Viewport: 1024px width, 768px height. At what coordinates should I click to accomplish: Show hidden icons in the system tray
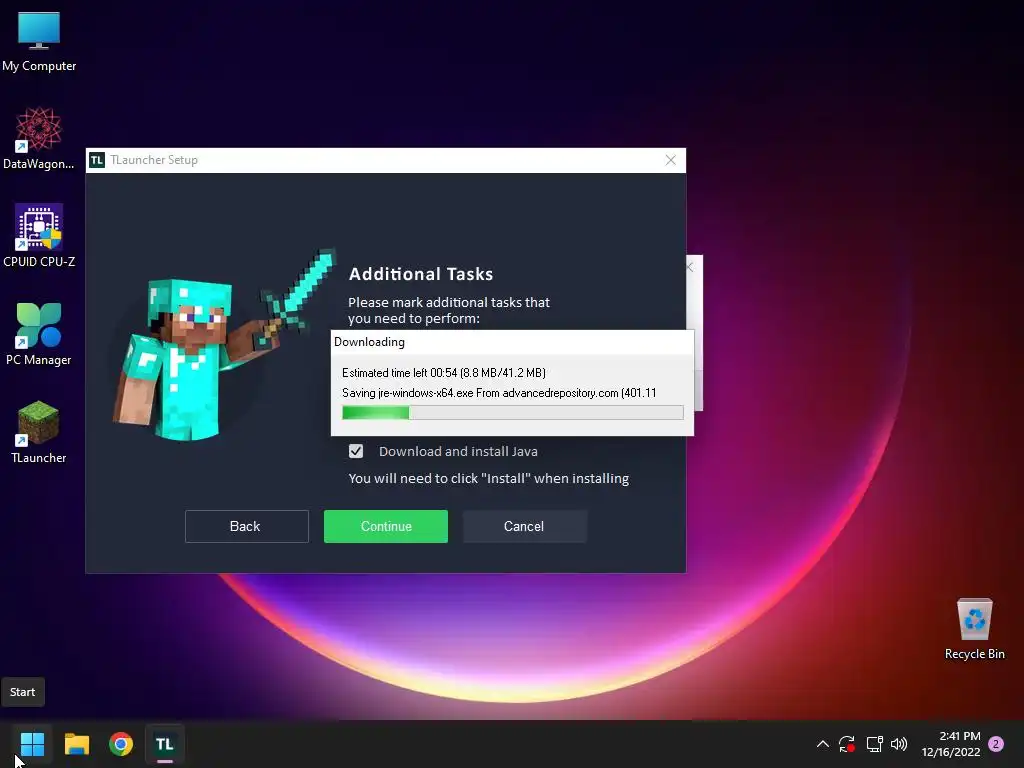pos(823,744)
